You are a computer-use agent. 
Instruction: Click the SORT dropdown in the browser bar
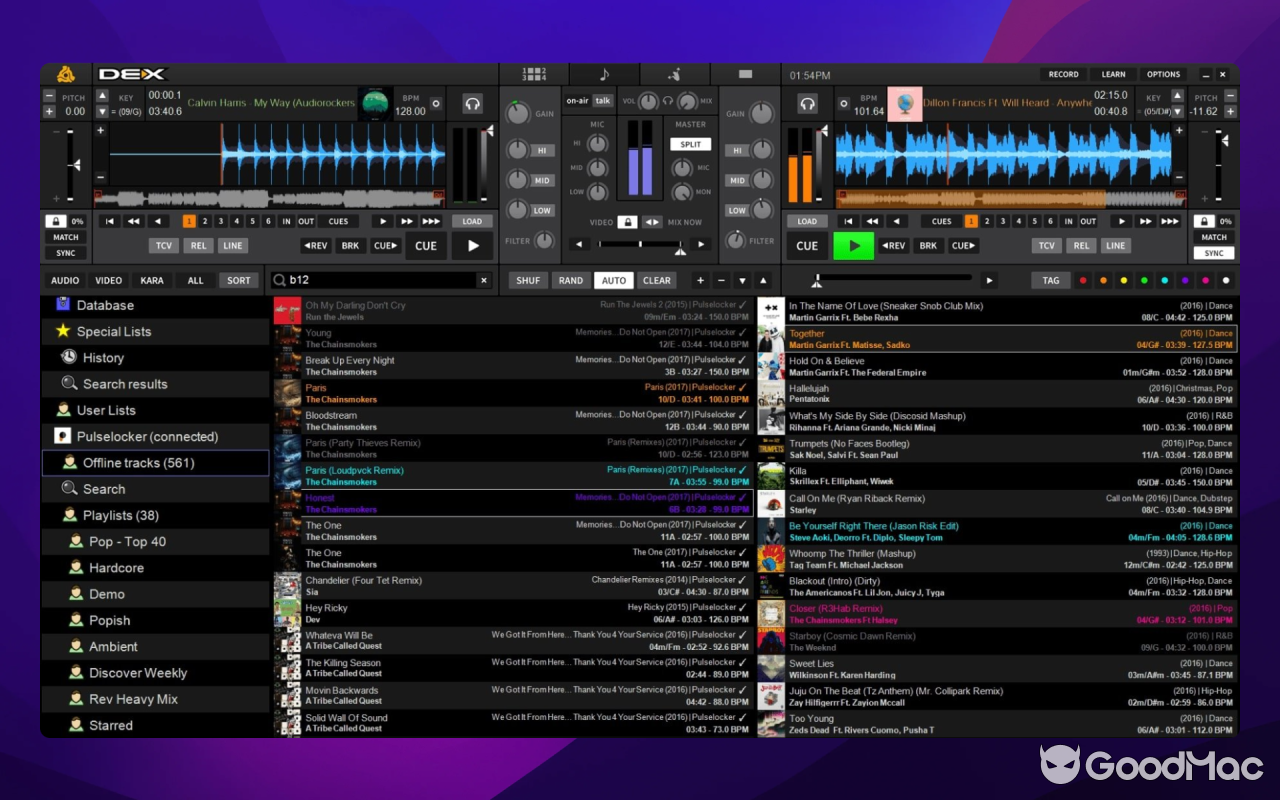point(238,280)
